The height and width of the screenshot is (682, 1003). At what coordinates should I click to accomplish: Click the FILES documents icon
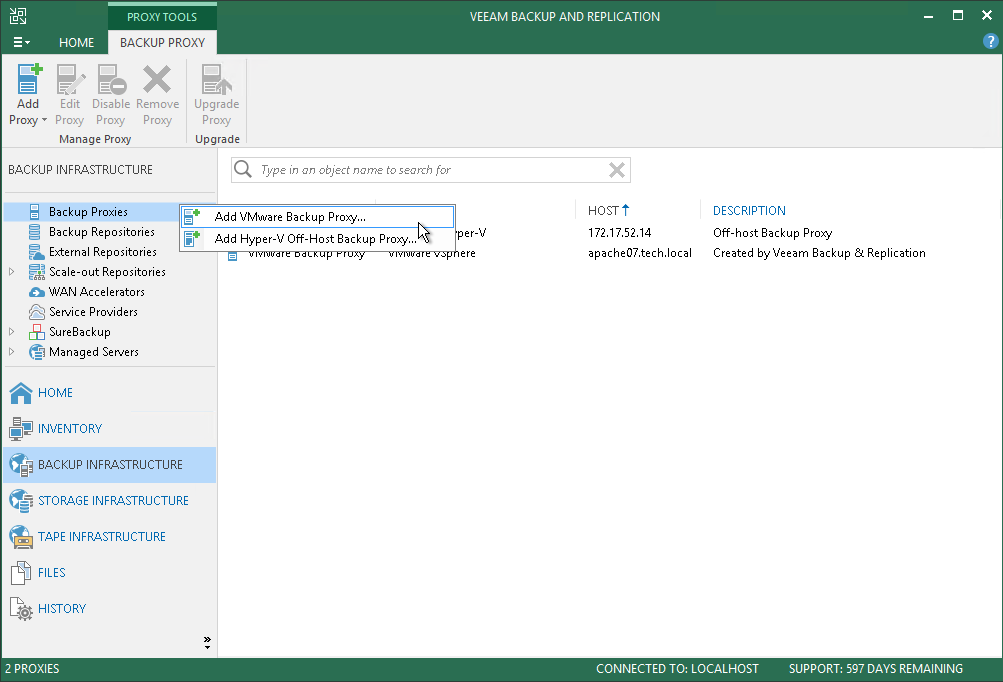(21, 573)
